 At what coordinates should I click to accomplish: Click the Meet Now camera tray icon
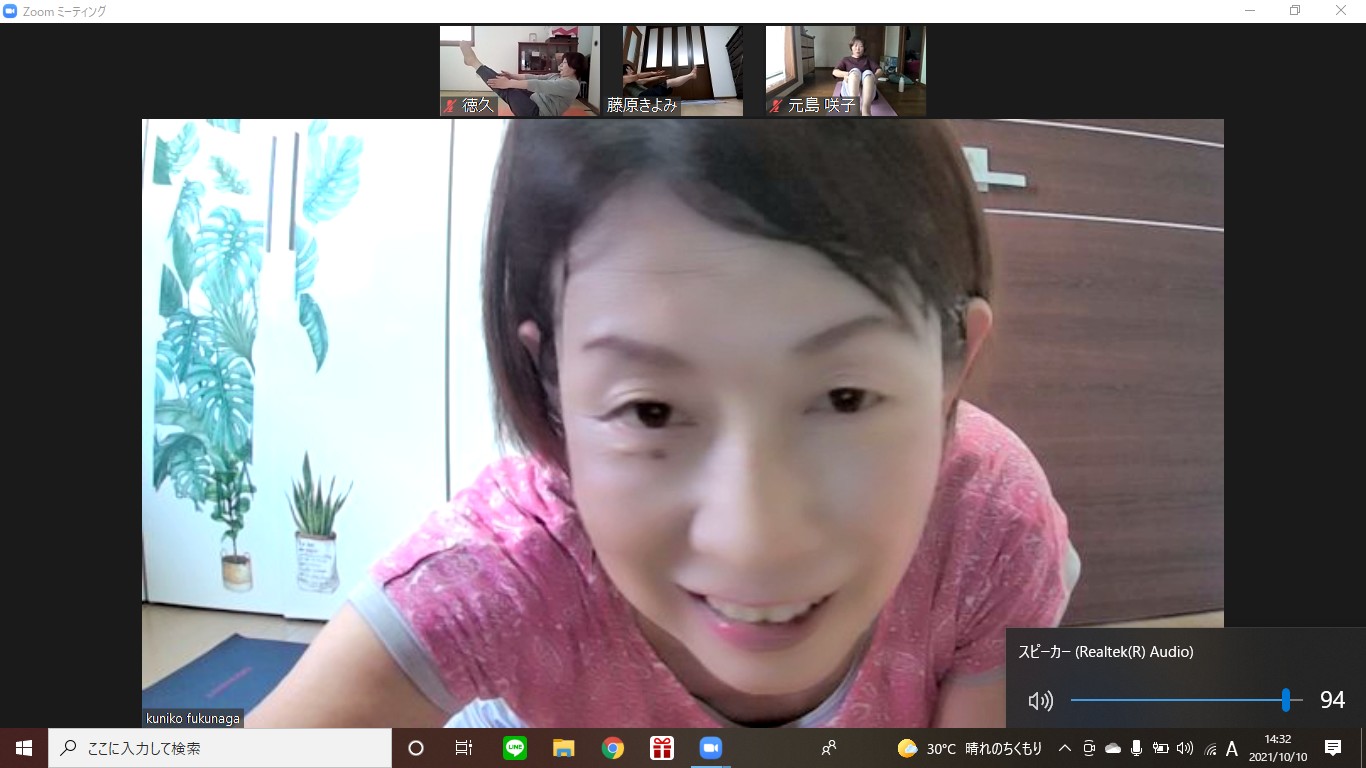click(x=1089, y=748)
